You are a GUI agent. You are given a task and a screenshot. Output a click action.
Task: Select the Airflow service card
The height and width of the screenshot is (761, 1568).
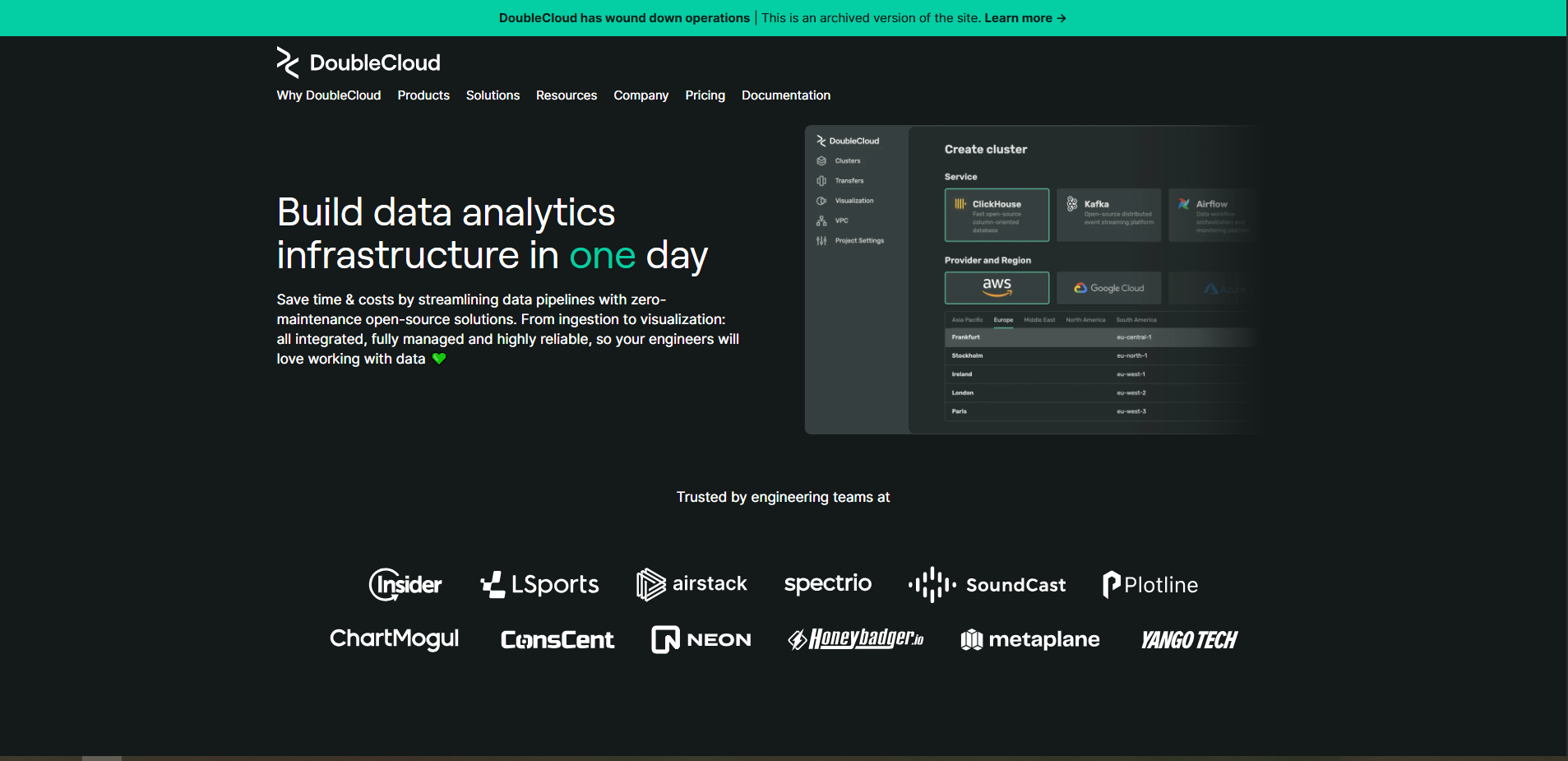(x=1213, y=215)
